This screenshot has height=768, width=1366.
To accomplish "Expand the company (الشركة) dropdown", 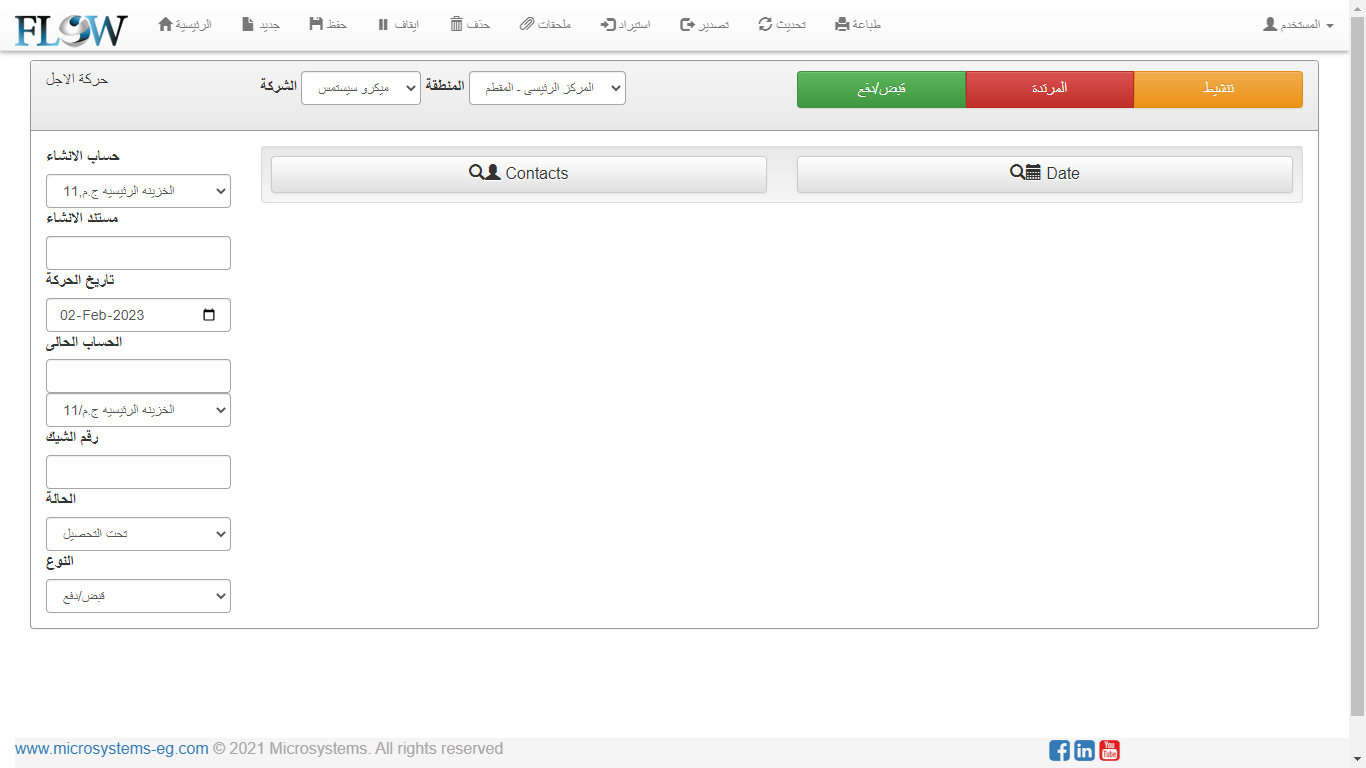I will (x=361, y=88).
